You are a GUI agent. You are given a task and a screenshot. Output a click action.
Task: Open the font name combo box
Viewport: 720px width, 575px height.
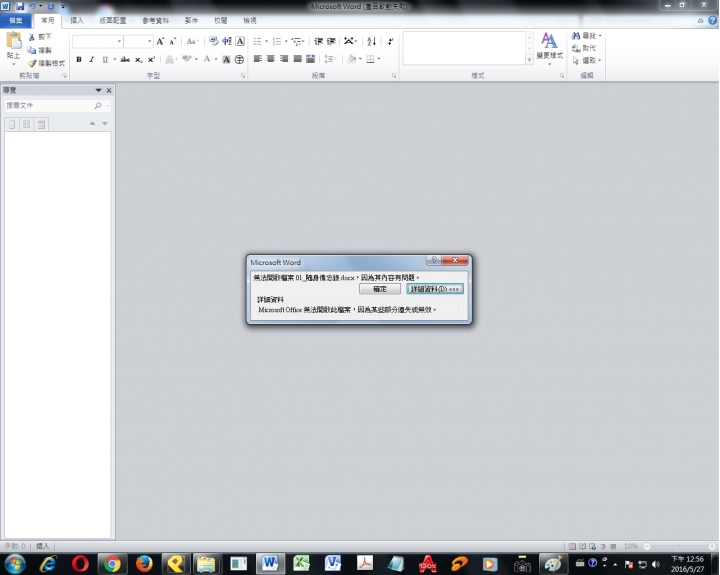coord(97,41)
